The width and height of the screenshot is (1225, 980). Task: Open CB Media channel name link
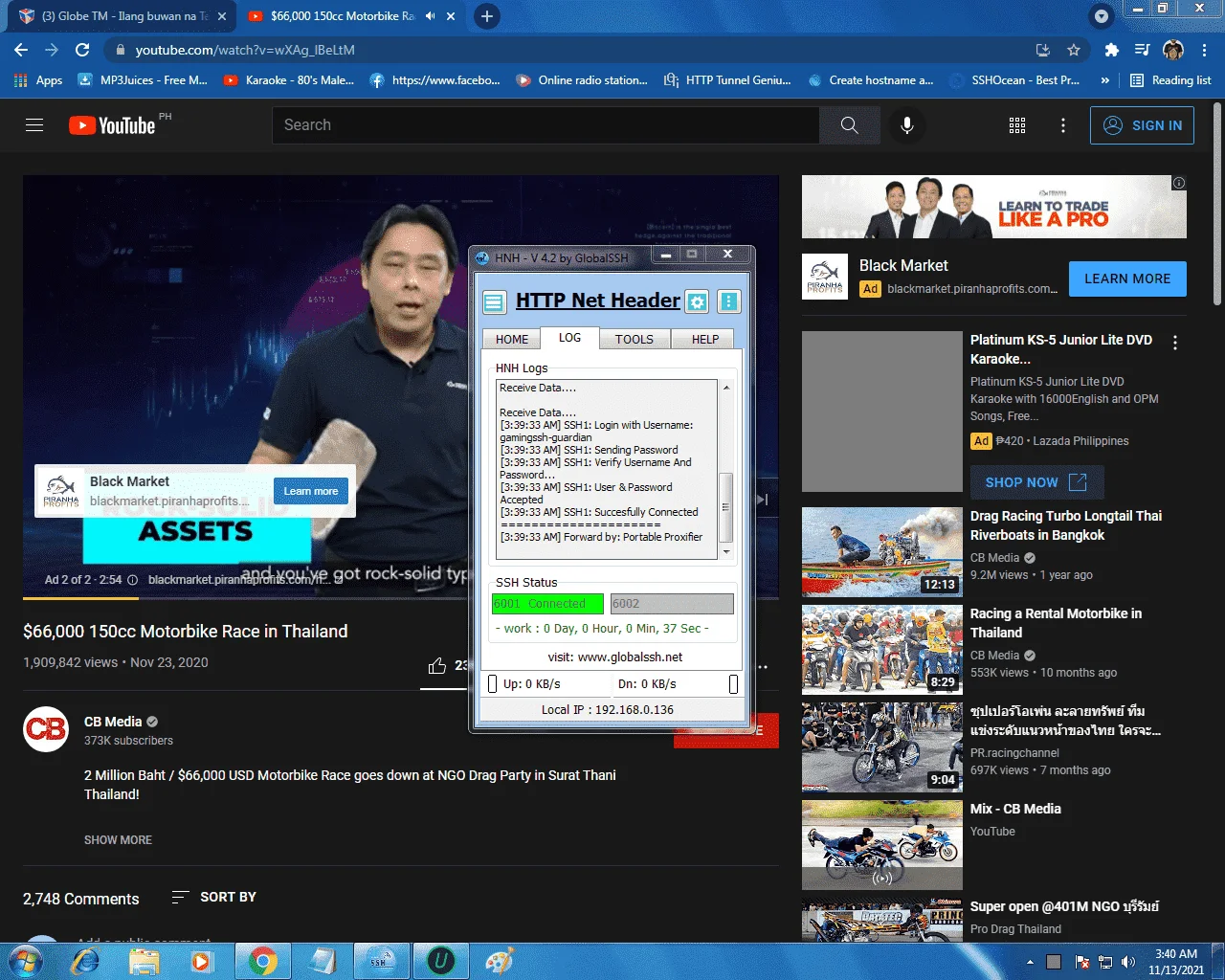113,722
